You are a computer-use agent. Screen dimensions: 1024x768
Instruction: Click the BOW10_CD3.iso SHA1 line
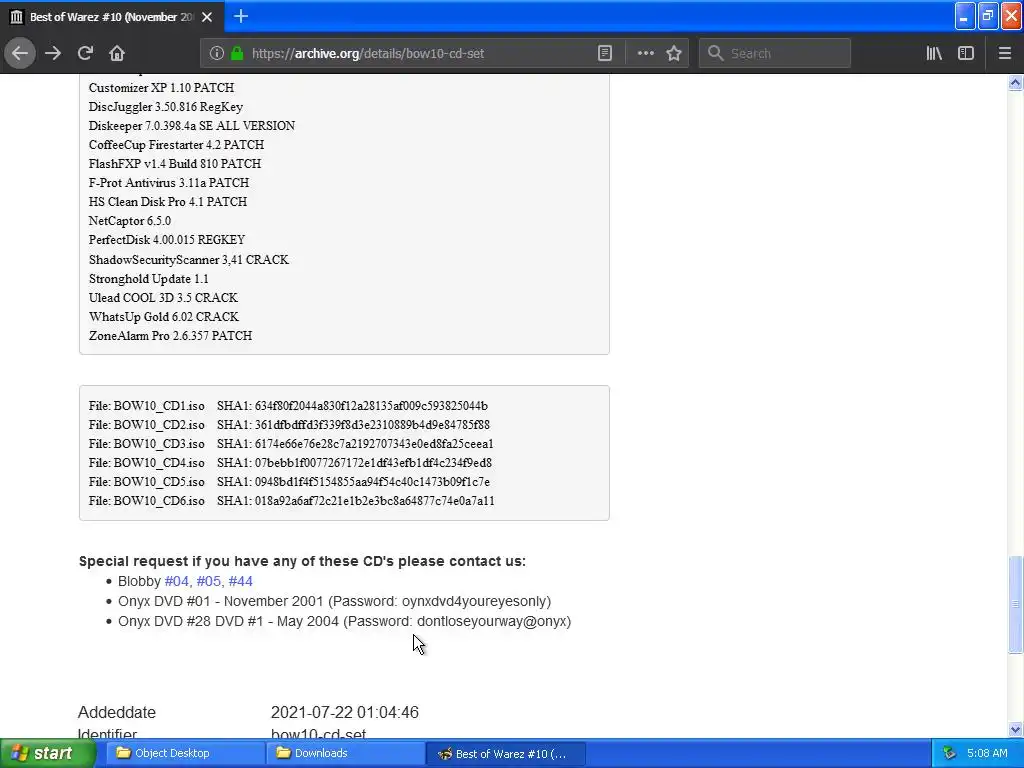pos(291,443)
